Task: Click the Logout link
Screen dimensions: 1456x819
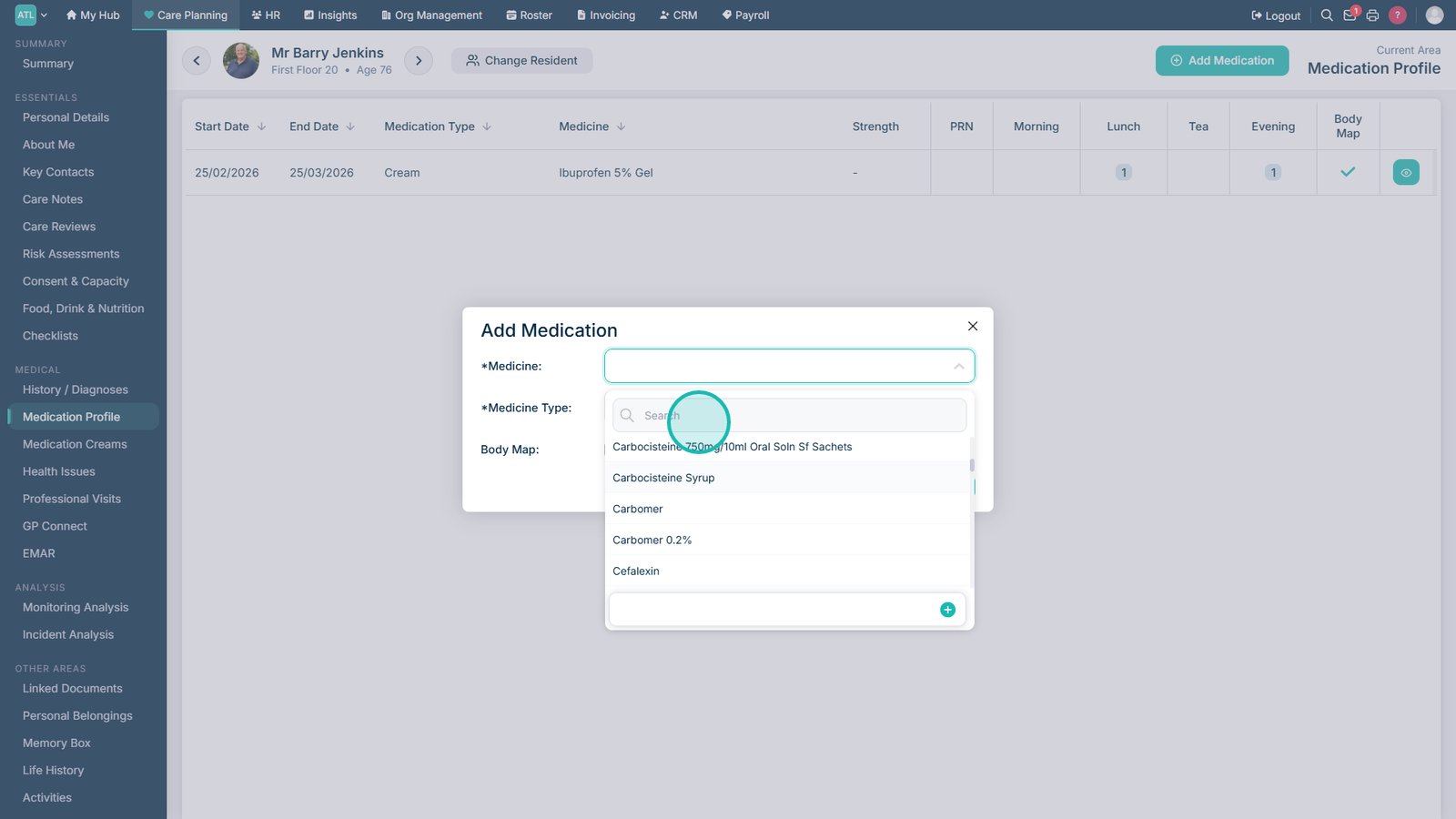Action: [1276, 15]
